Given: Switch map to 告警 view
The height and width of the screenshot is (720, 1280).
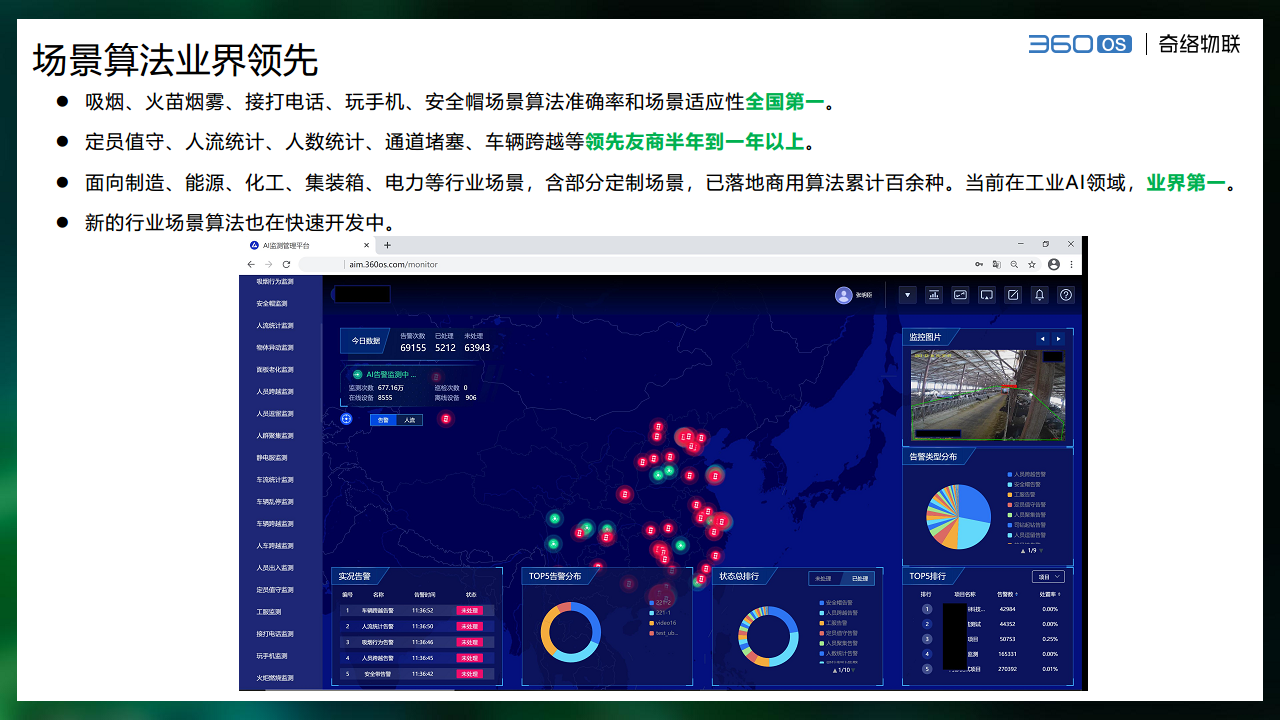Looking at the screenshot, I should (x=383, y=420).
